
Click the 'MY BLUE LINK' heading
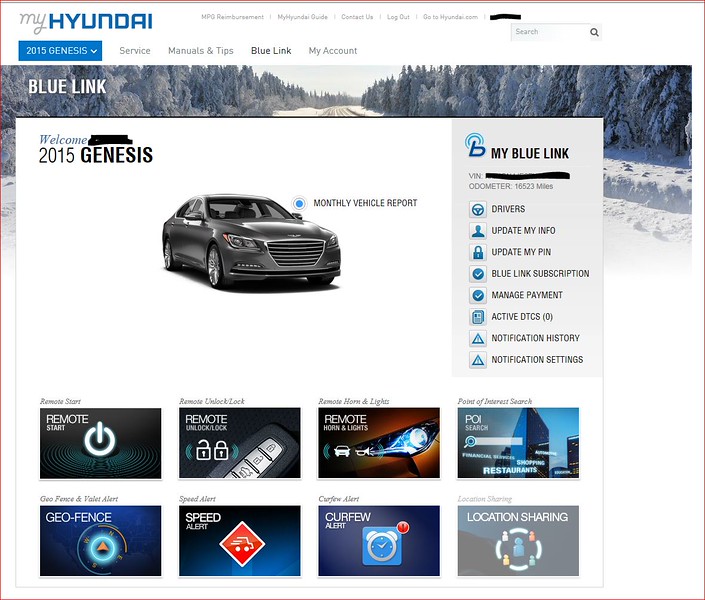coord(530,153)
